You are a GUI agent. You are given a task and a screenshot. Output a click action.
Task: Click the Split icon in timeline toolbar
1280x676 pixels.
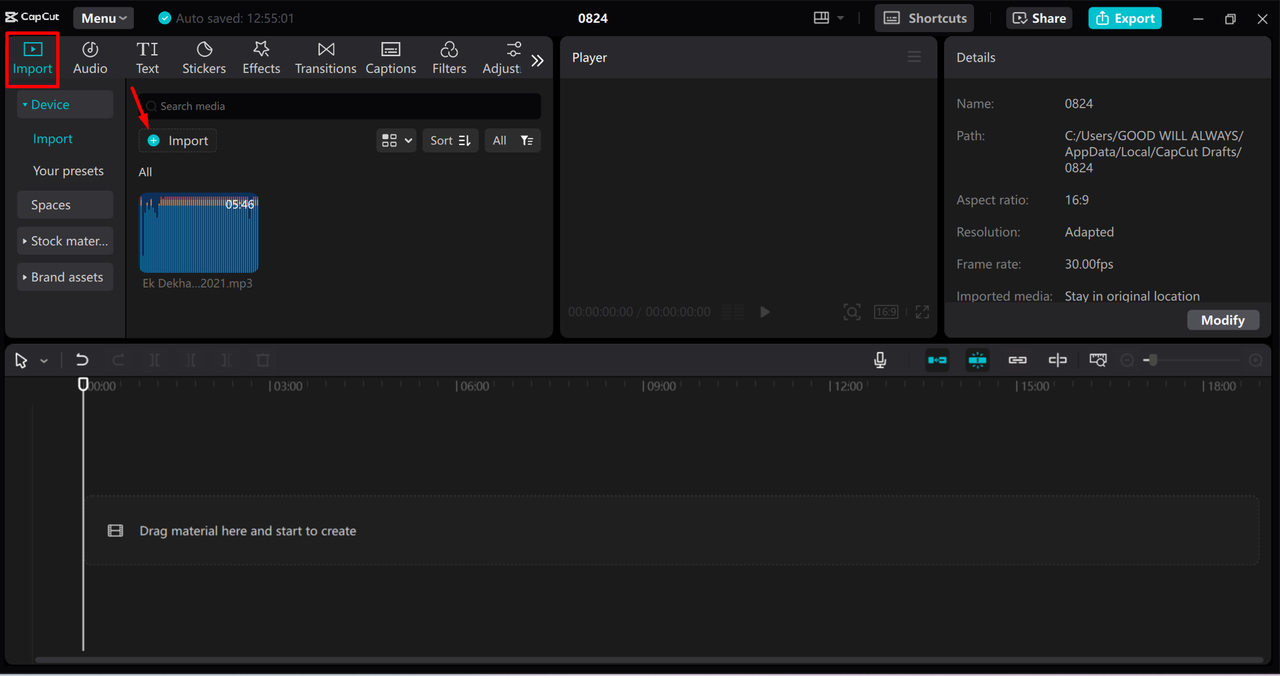click(x=154, y=360)
